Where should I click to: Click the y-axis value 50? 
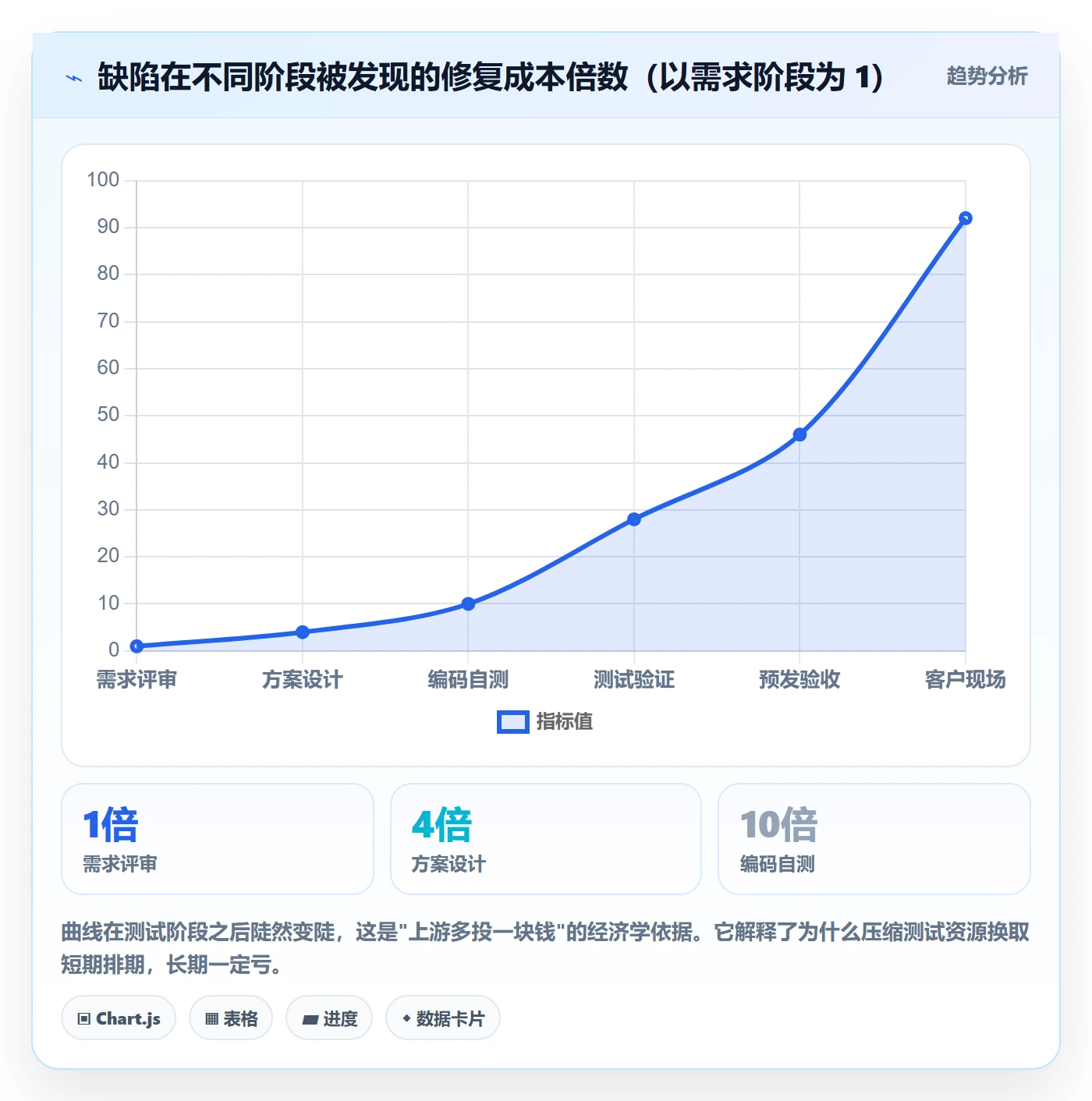click(108, 415)
